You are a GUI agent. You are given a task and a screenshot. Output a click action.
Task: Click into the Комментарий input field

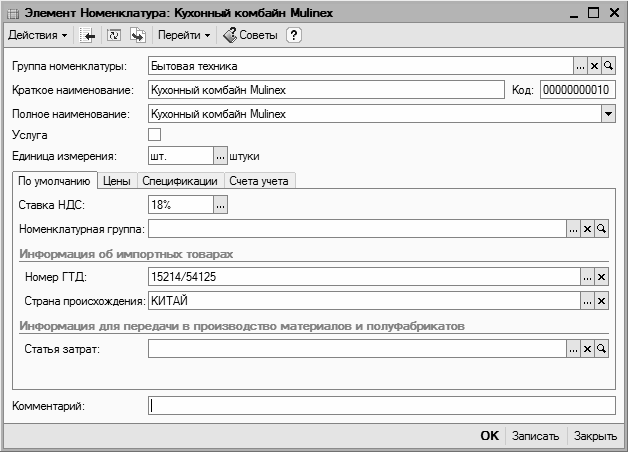[380, 406]
